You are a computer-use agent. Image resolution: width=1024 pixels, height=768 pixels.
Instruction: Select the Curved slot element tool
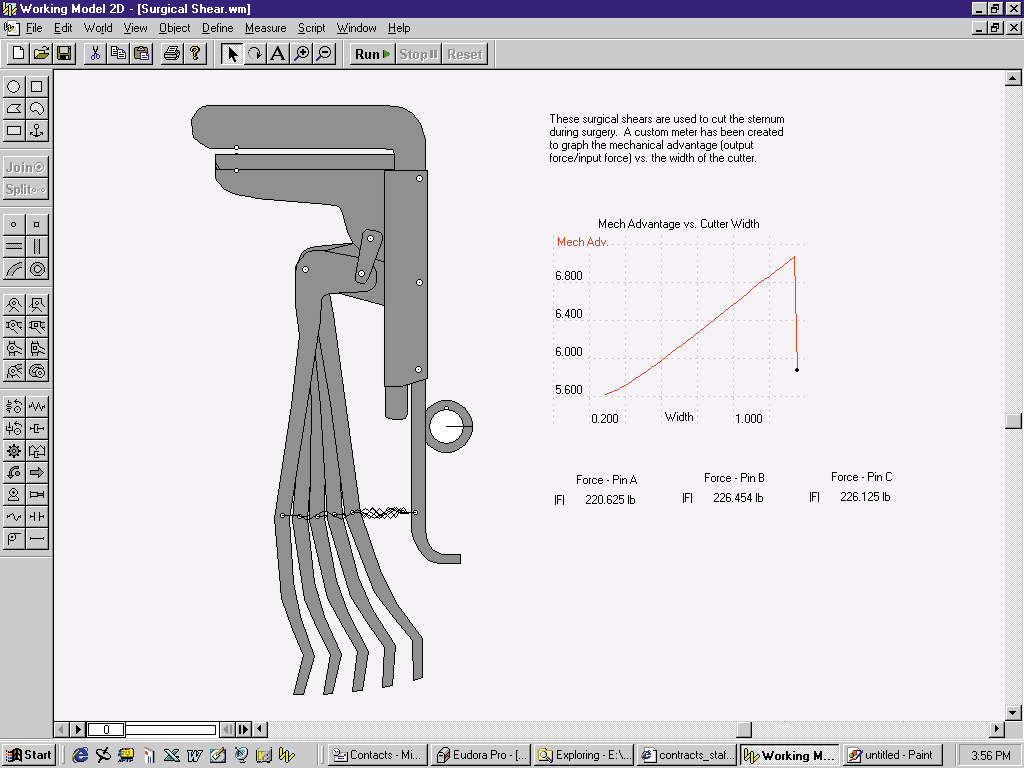coord(14,269)
